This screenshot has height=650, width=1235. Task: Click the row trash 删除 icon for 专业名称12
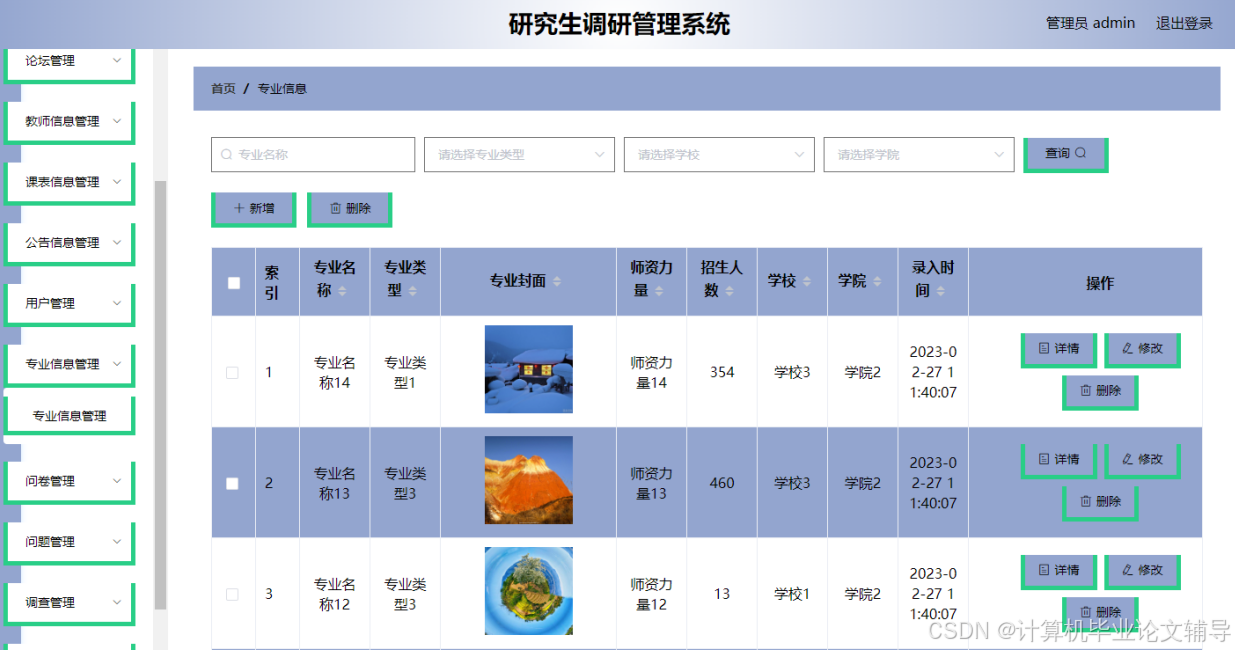tap(1086, 612)
